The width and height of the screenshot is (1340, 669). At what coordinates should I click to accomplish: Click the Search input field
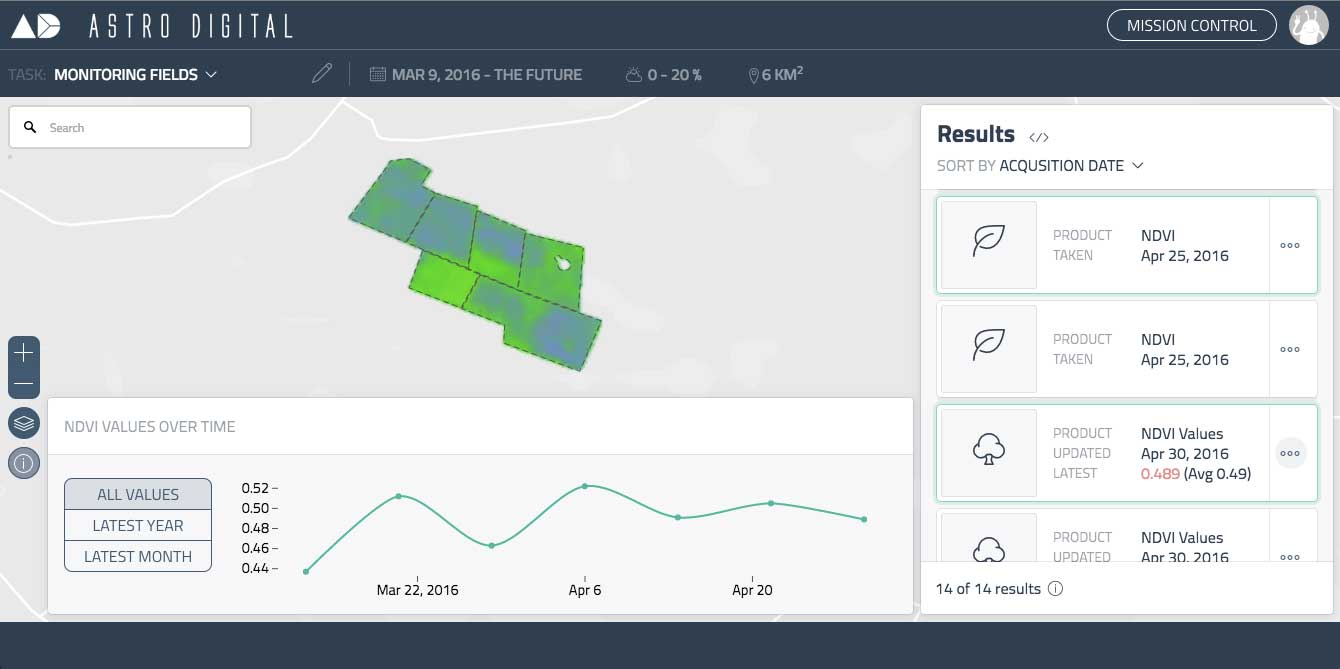[x=130, y=127]
